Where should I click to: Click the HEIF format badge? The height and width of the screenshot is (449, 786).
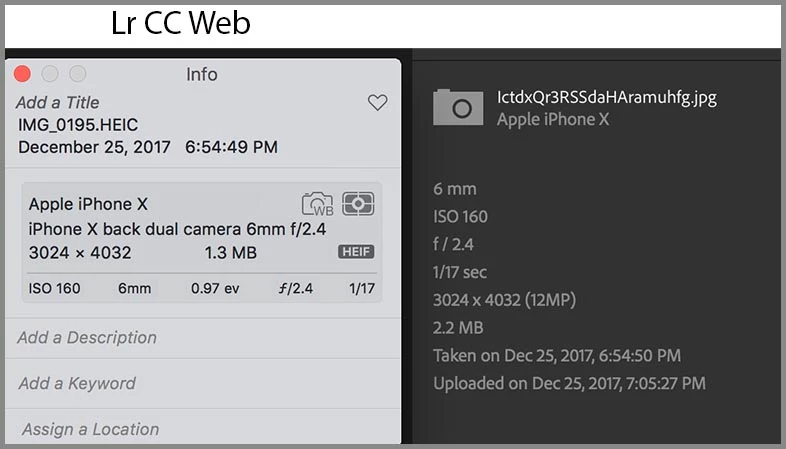pyautogui.click(x=356, y=253)
